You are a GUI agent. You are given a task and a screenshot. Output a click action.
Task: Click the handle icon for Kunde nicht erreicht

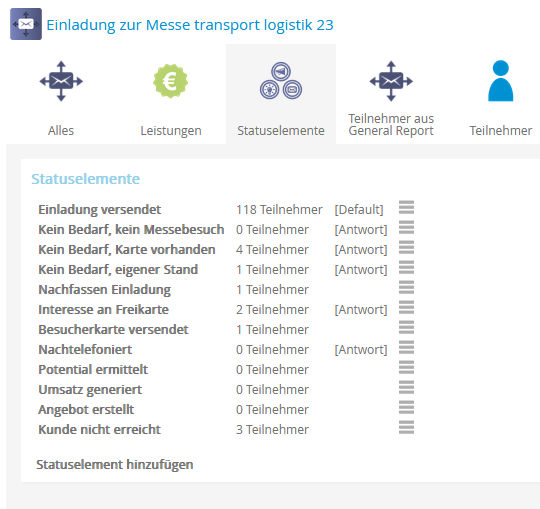(406, 427)
